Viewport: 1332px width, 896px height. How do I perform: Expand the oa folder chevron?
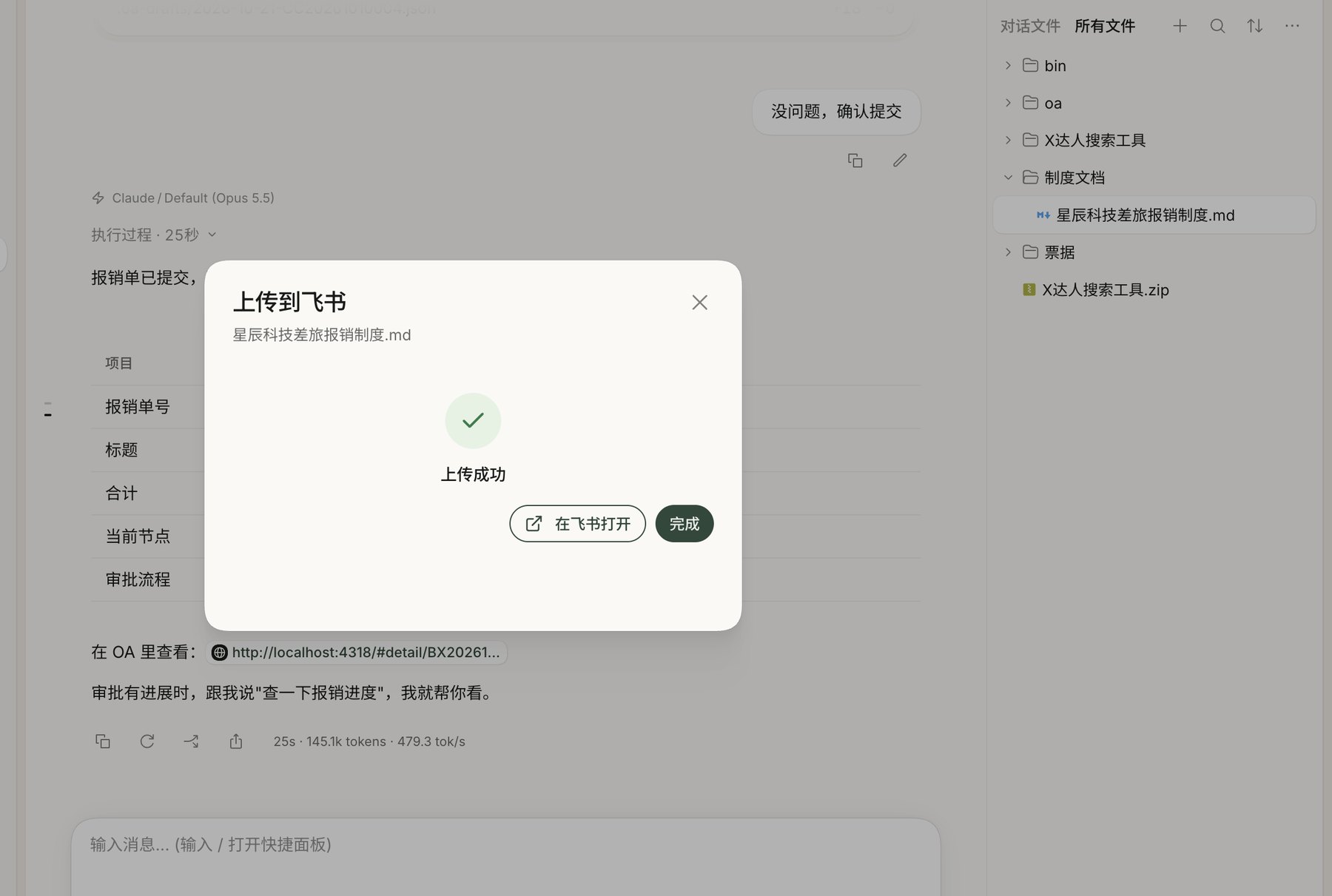coord(1008,103)
